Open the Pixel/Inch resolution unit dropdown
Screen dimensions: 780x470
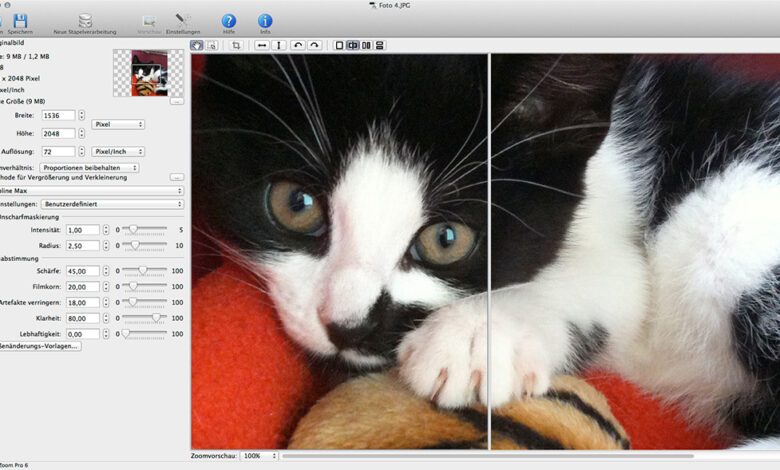point(118,151)
